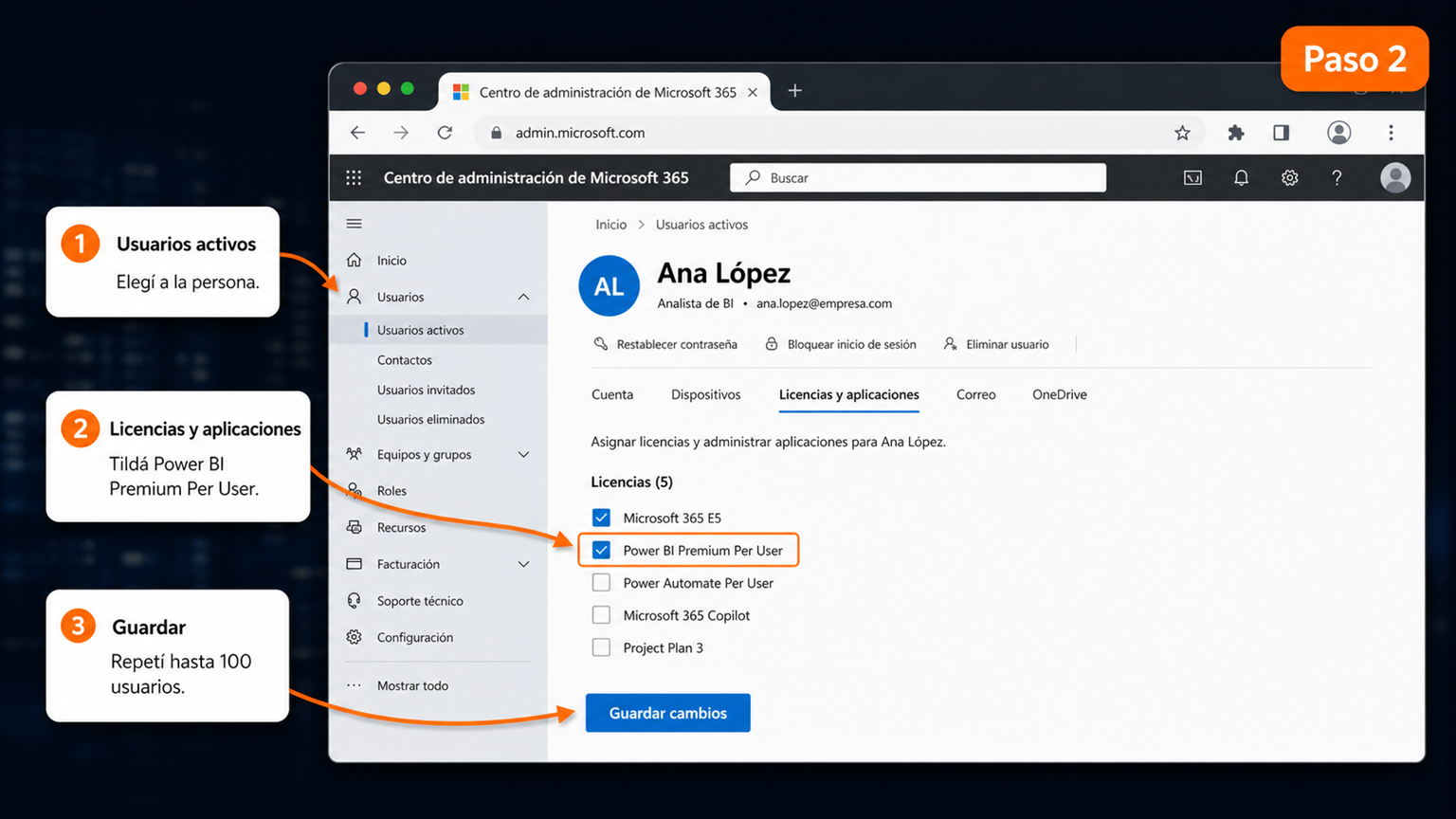Open the app launcher waffle icon
Viewport: 1456px width, 819px height.
tap(354, 177)
